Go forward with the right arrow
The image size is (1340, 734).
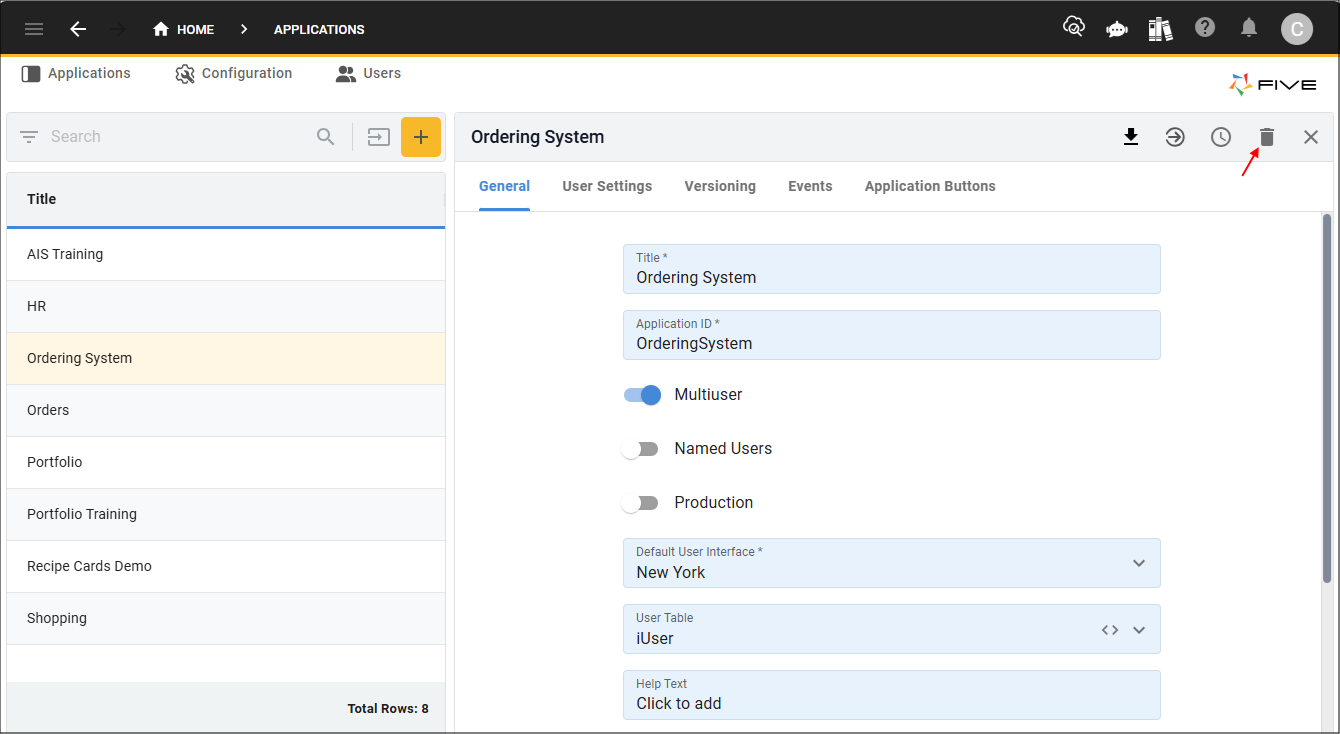point(117,29)
